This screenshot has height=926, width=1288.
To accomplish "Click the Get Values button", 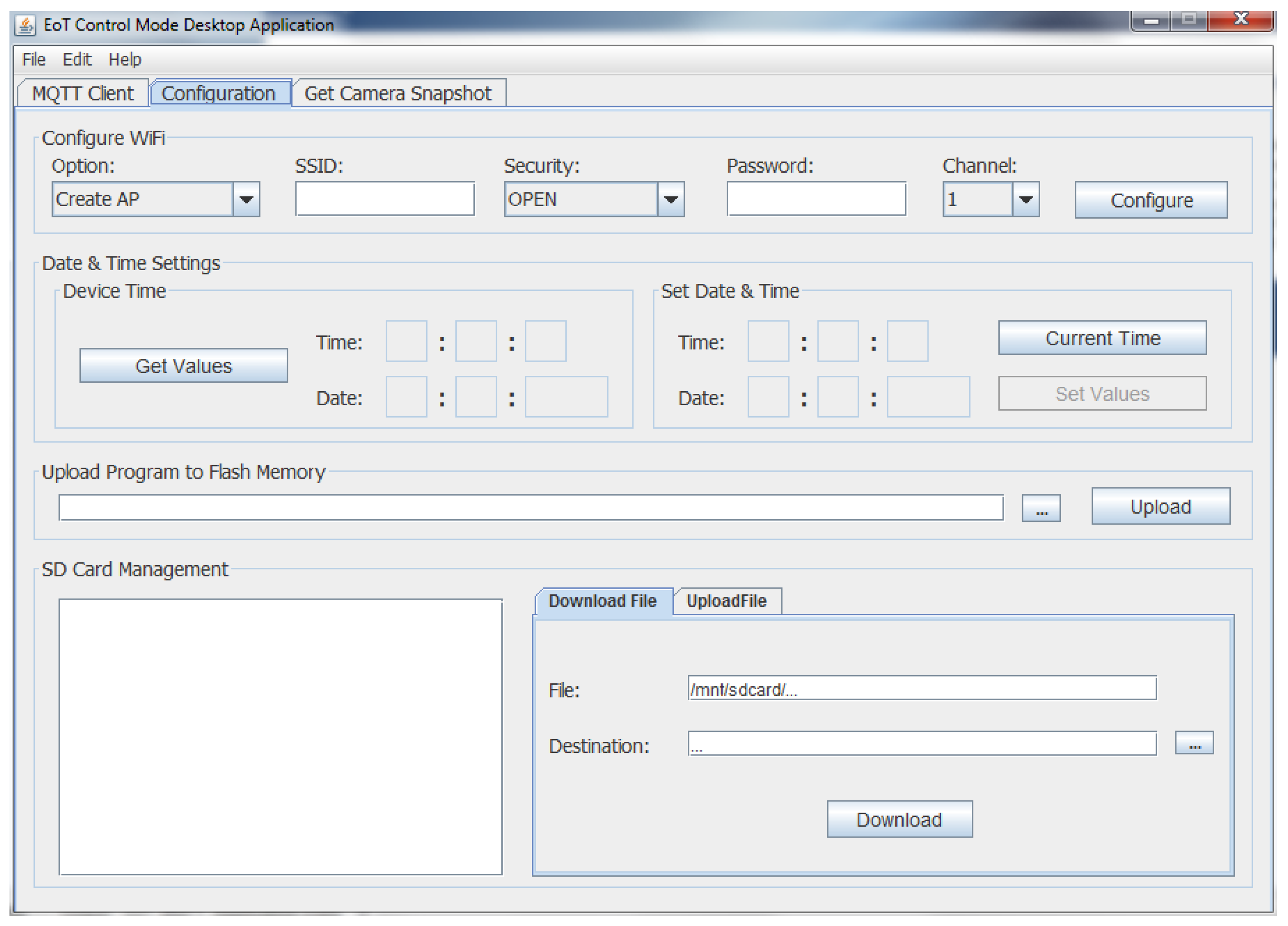I will (183, 366).
